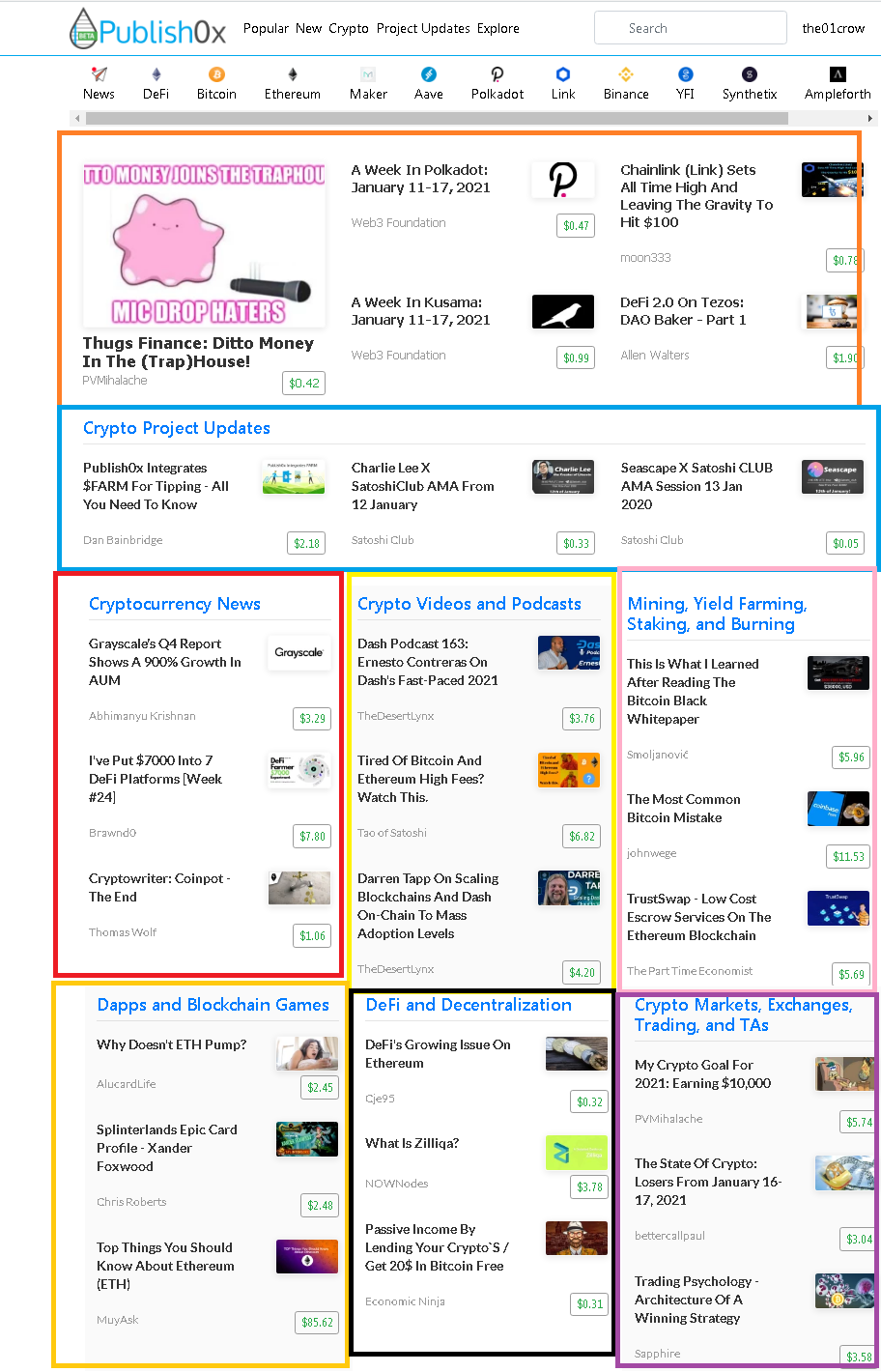Open Cryptowriter: Coinpot - The End

click(159, 888)
